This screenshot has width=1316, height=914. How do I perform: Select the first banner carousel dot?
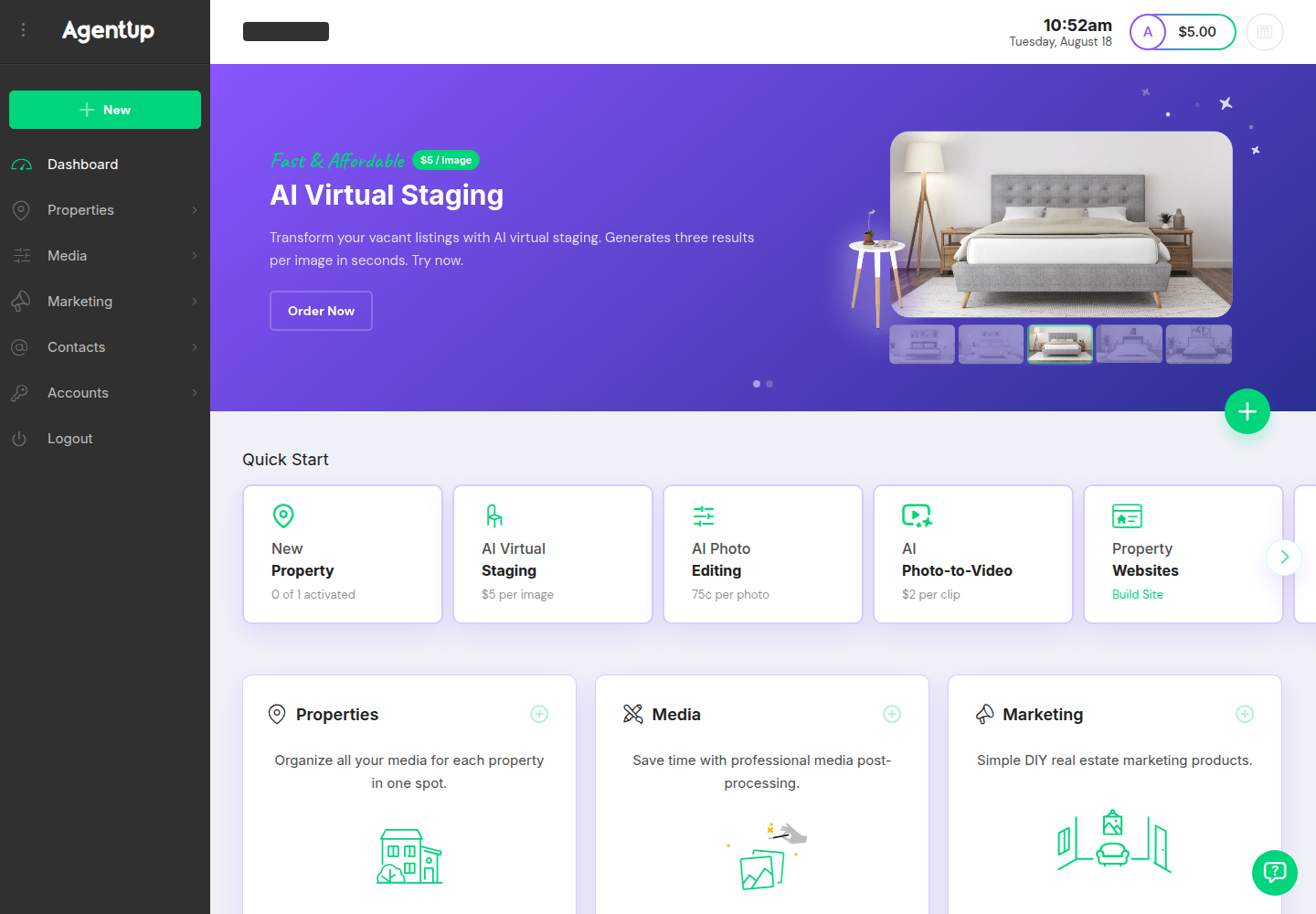pyautogui.click(x=757, y=384)
